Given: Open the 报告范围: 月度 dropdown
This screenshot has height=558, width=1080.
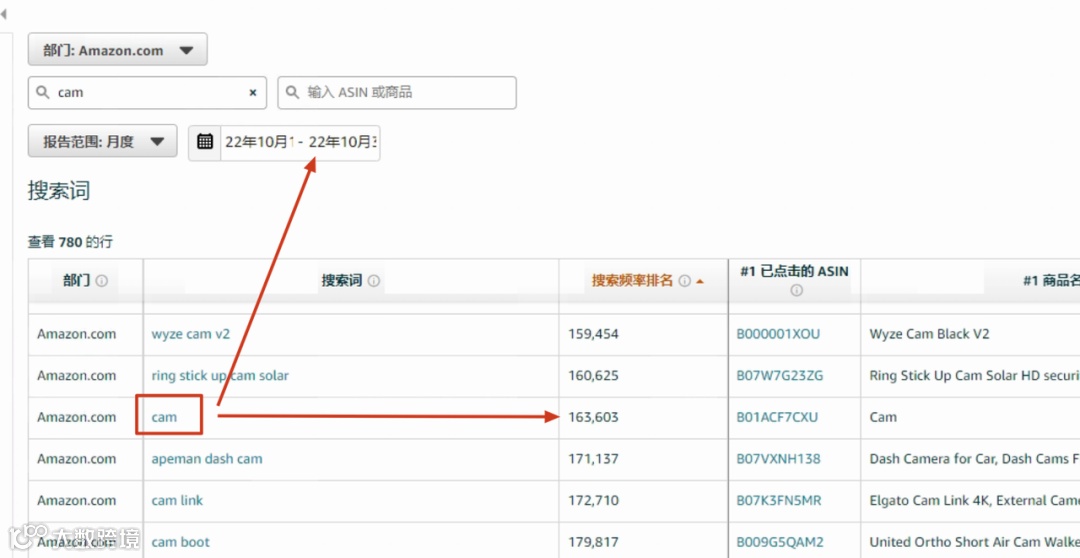Looking at the screenshot, I should pos(103,142).
